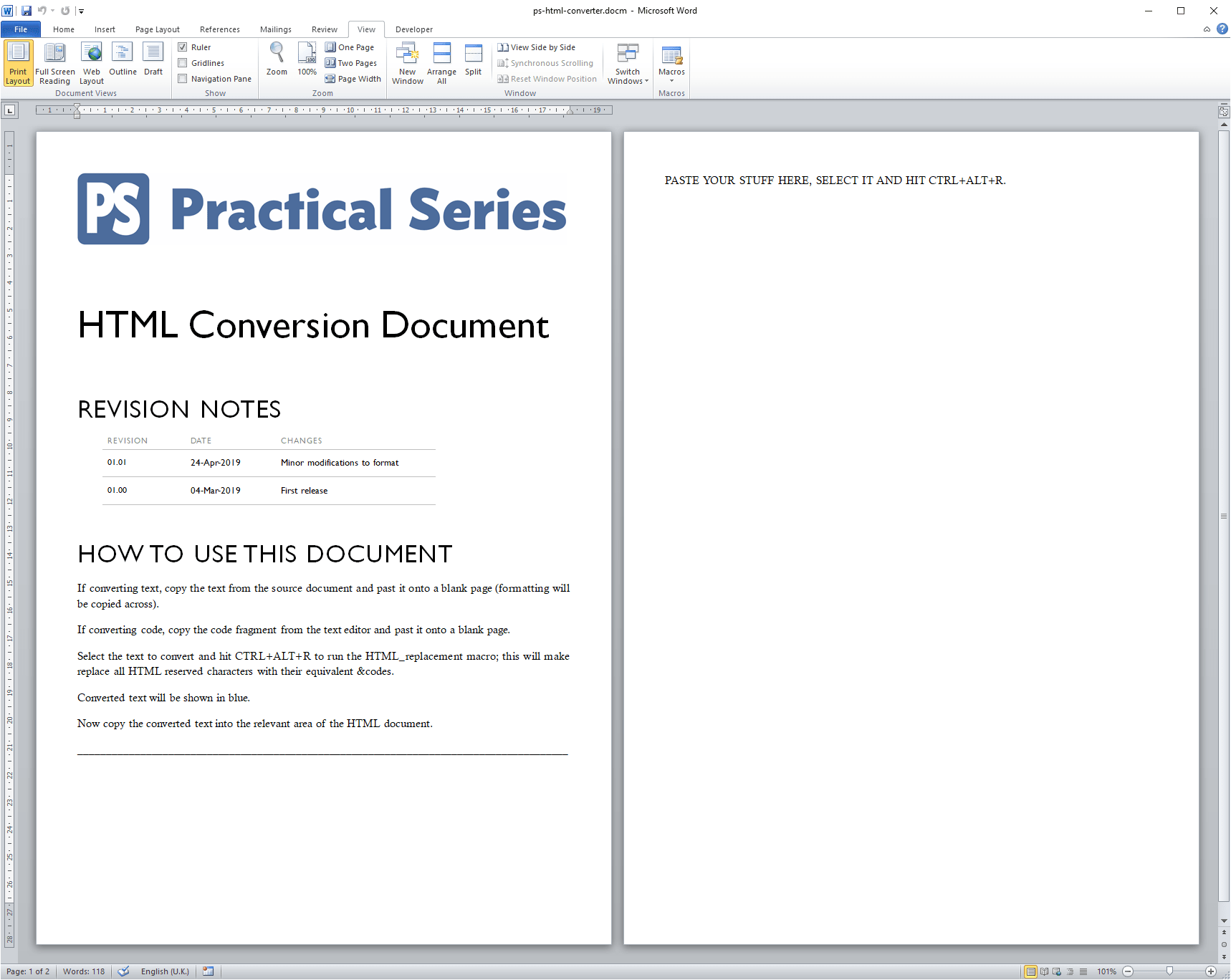Enable the Gridlines checkbox

pos(183,63)
